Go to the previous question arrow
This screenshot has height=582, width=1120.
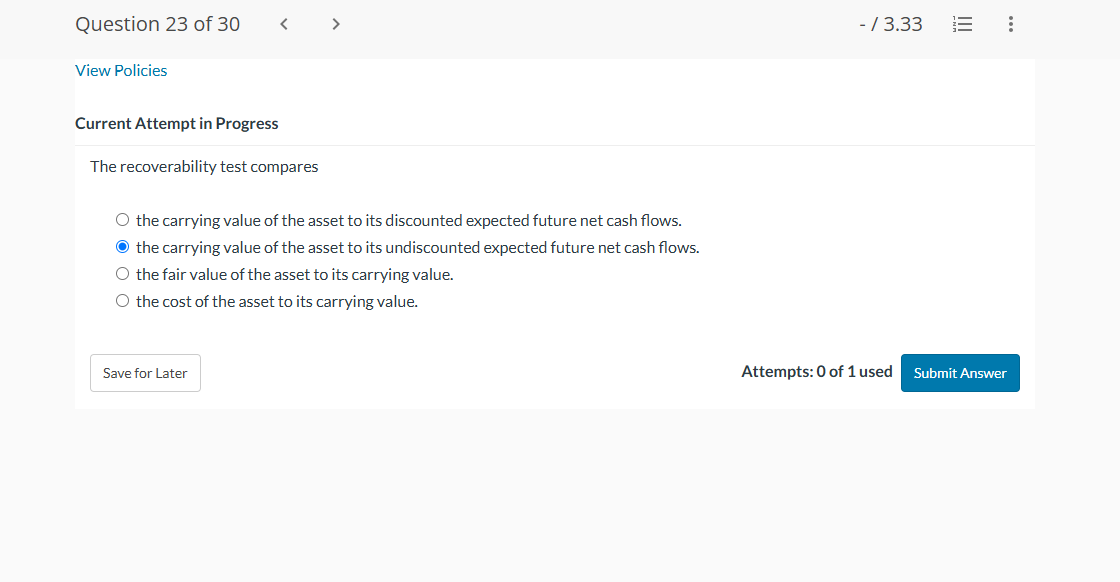click(x=284, y=24)
